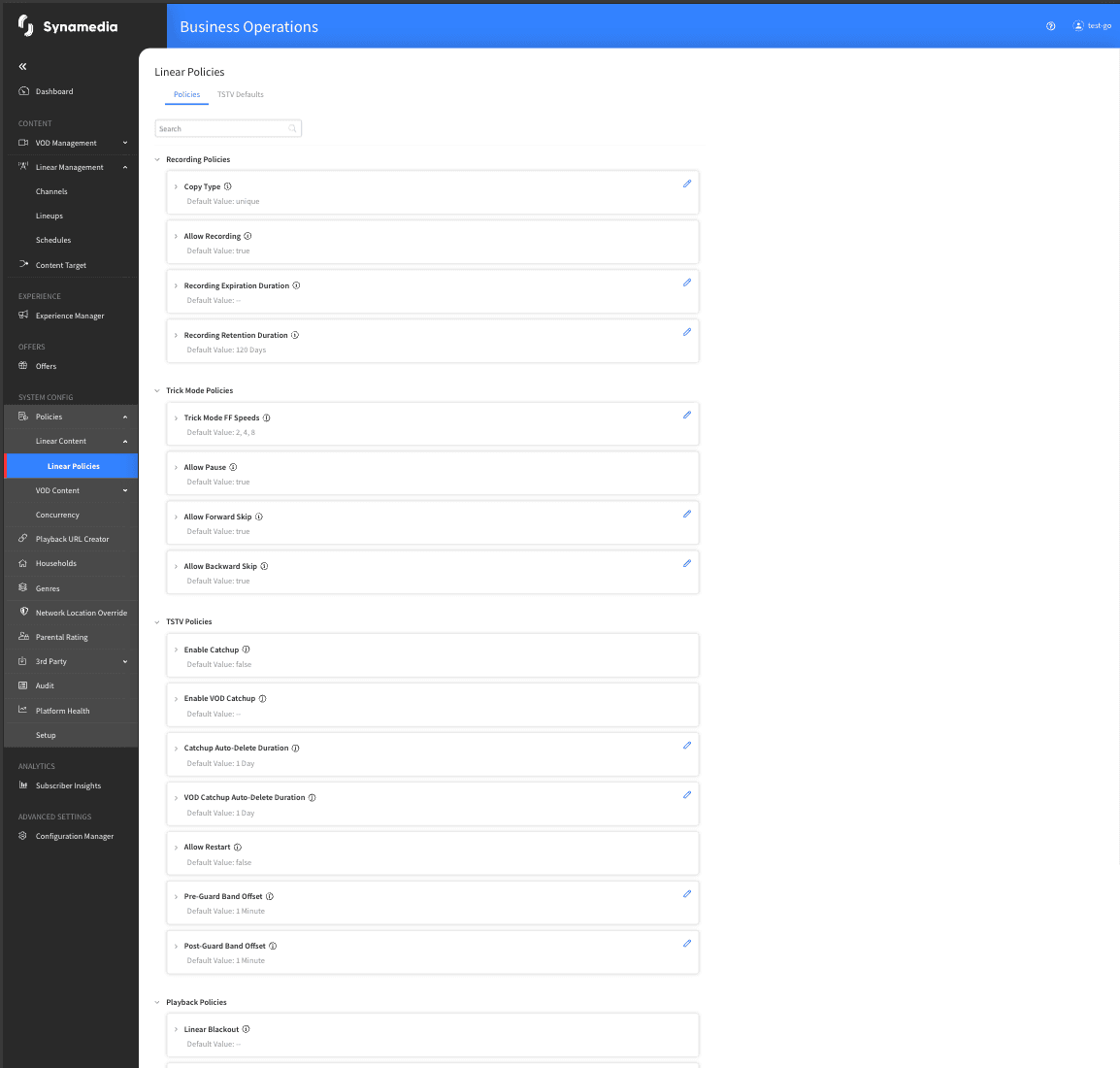Expand the Copy Type policy row
Image resolution: width=1120 pixels, height=1068 pixels.
point(176,187)
